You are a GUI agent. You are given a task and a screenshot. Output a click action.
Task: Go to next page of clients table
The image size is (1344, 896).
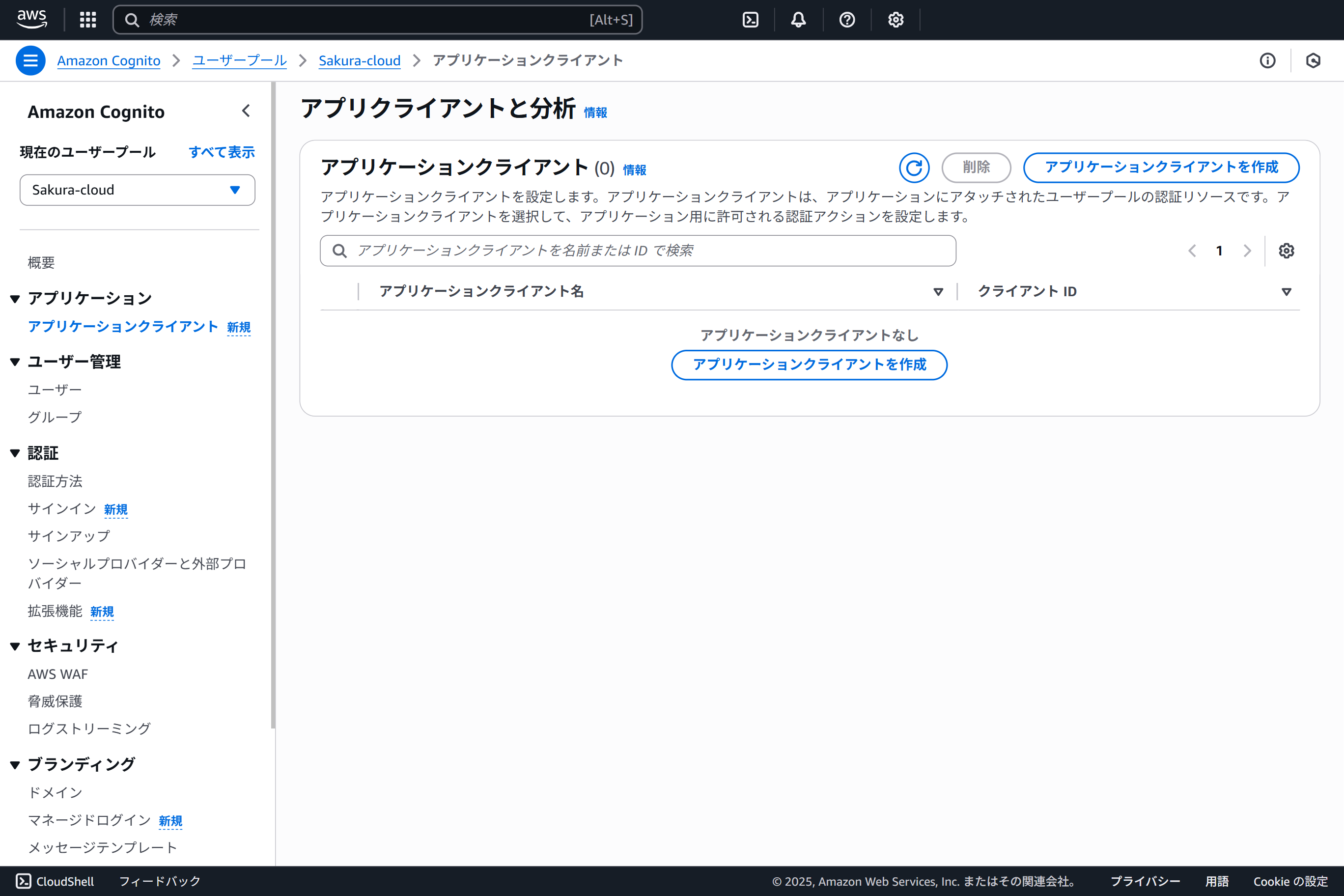[x=1247, y=251]
